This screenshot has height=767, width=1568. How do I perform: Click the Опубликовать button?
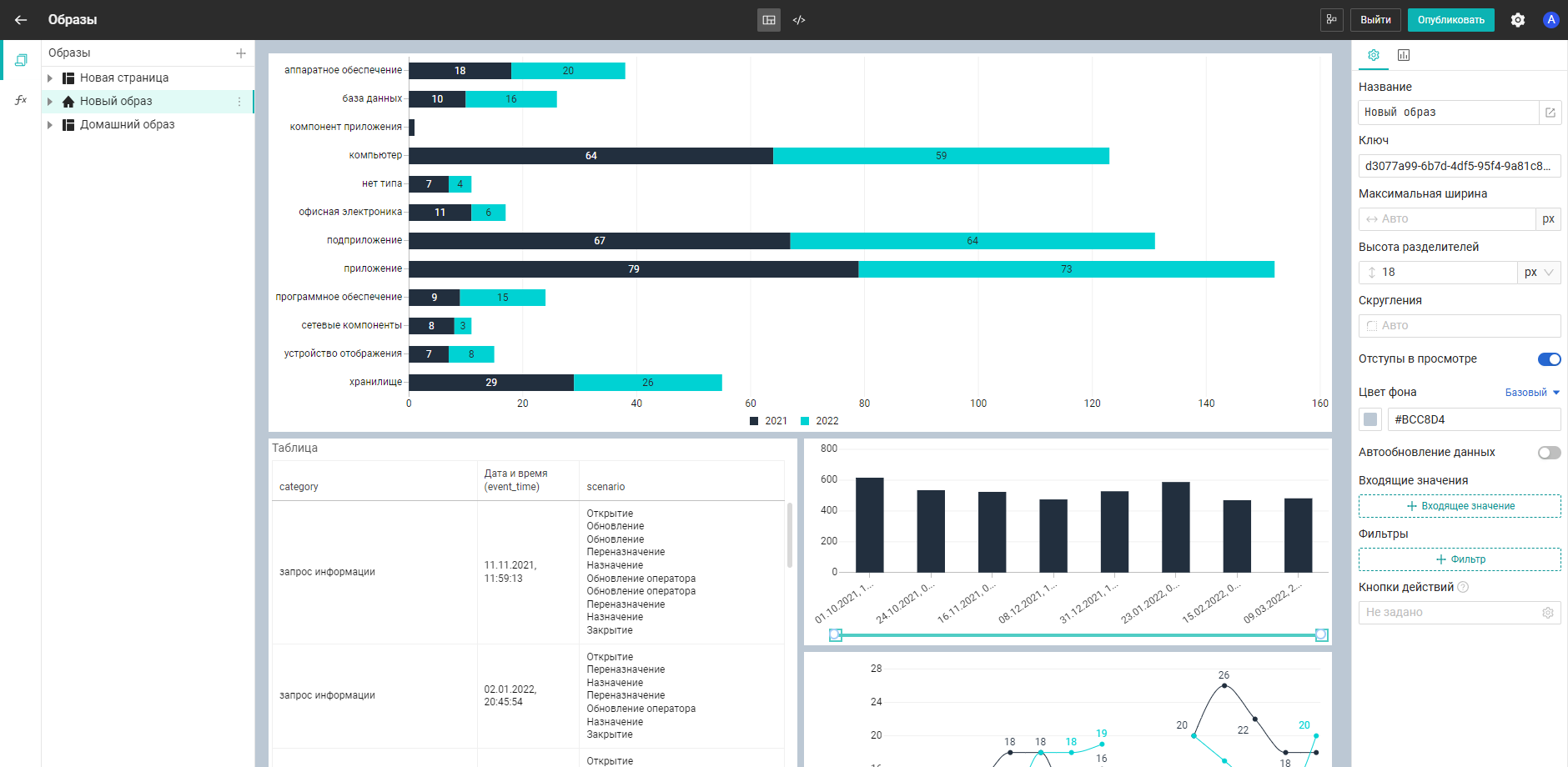(x=1451, y=20)
